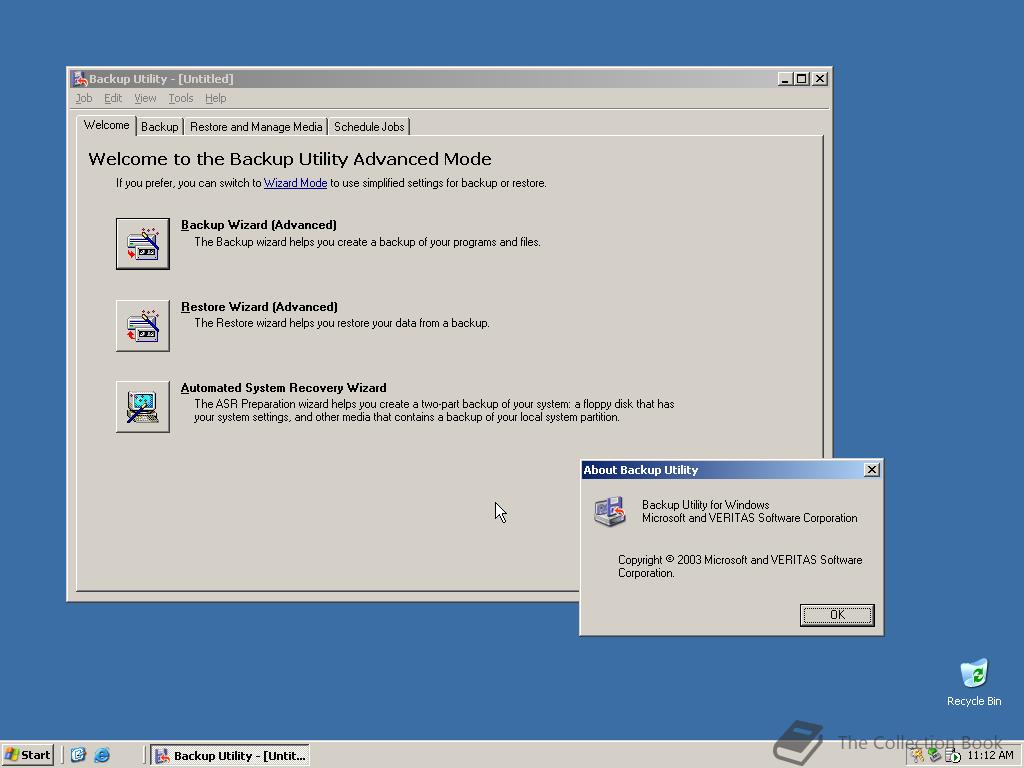1024x768 pixels.
Task: Open the Tools menu
Action: pyautogui.click(x=181, y=98)
